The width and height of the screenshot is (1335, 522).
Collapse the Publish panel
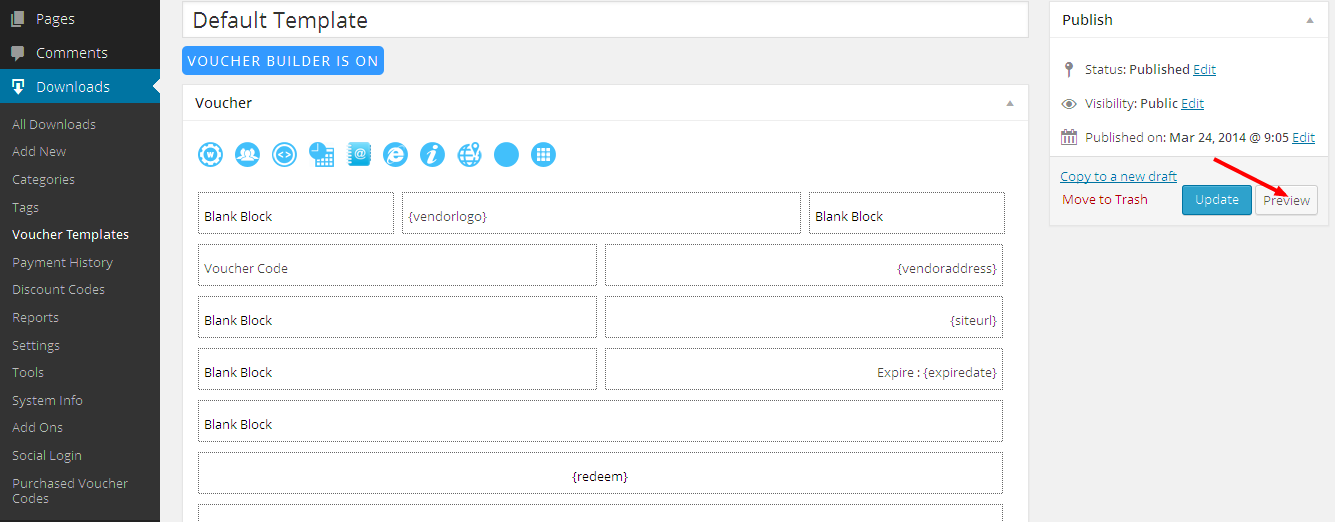click(1309, 20)
